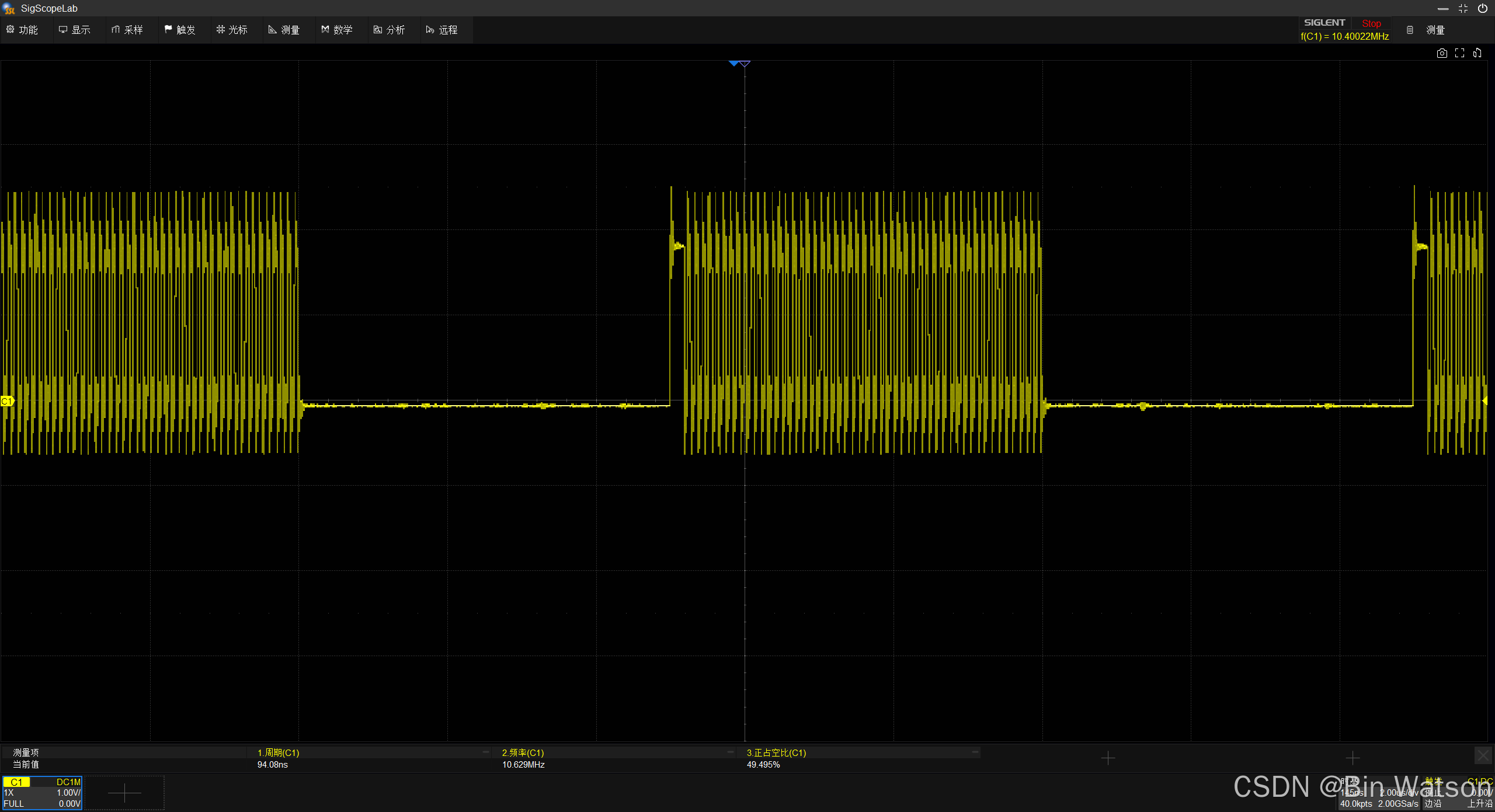
Task: Click the 2.00GSa/s sample rate value
Action: [1398, 804]
